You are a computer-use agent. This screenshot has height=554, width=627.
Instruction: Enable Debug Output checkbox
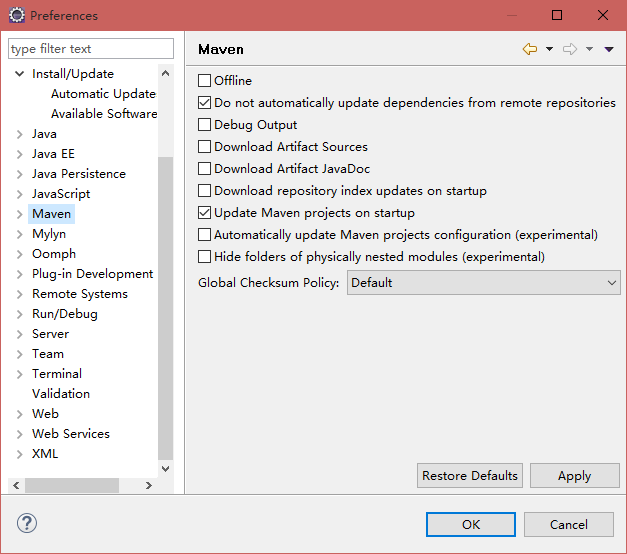coord(204,124)
